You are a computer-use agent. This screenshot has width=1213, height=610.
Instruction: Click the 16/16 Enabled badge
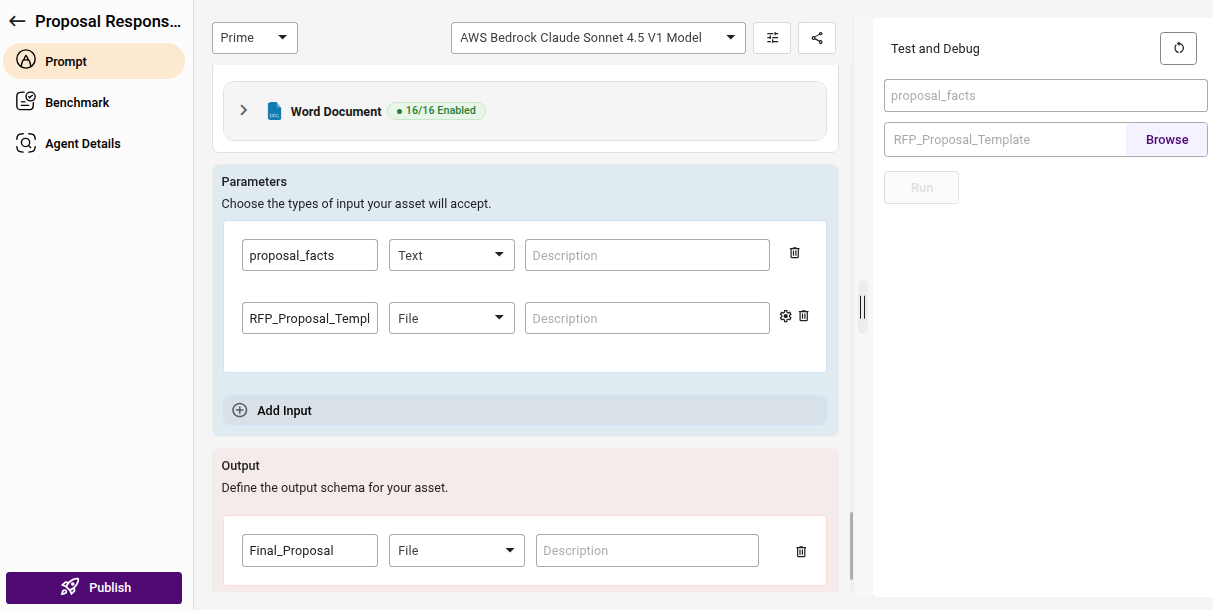[437, 111]
